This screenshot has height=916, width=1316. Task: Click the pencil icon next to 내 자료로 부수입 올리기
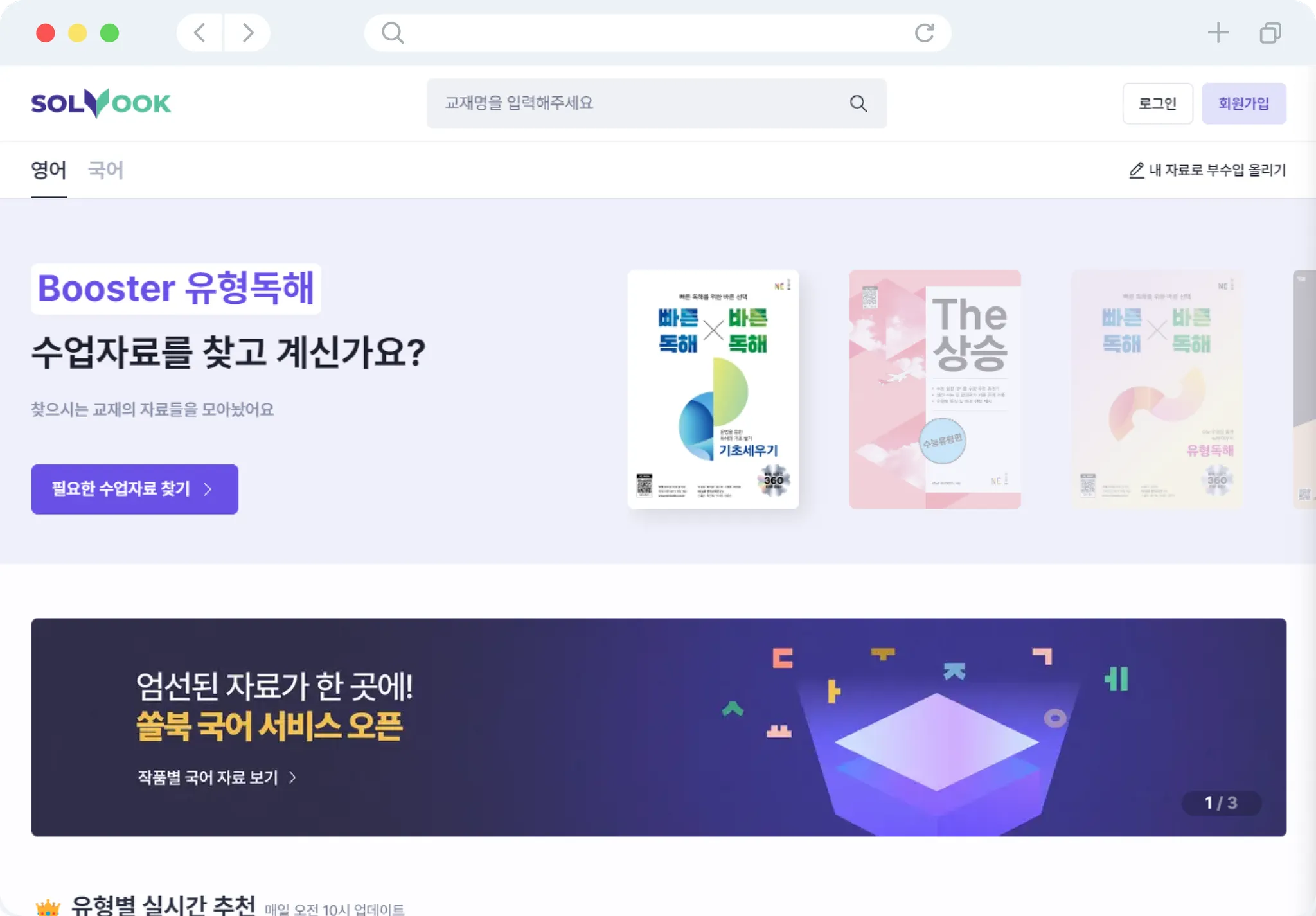(x=1136, y=170)
